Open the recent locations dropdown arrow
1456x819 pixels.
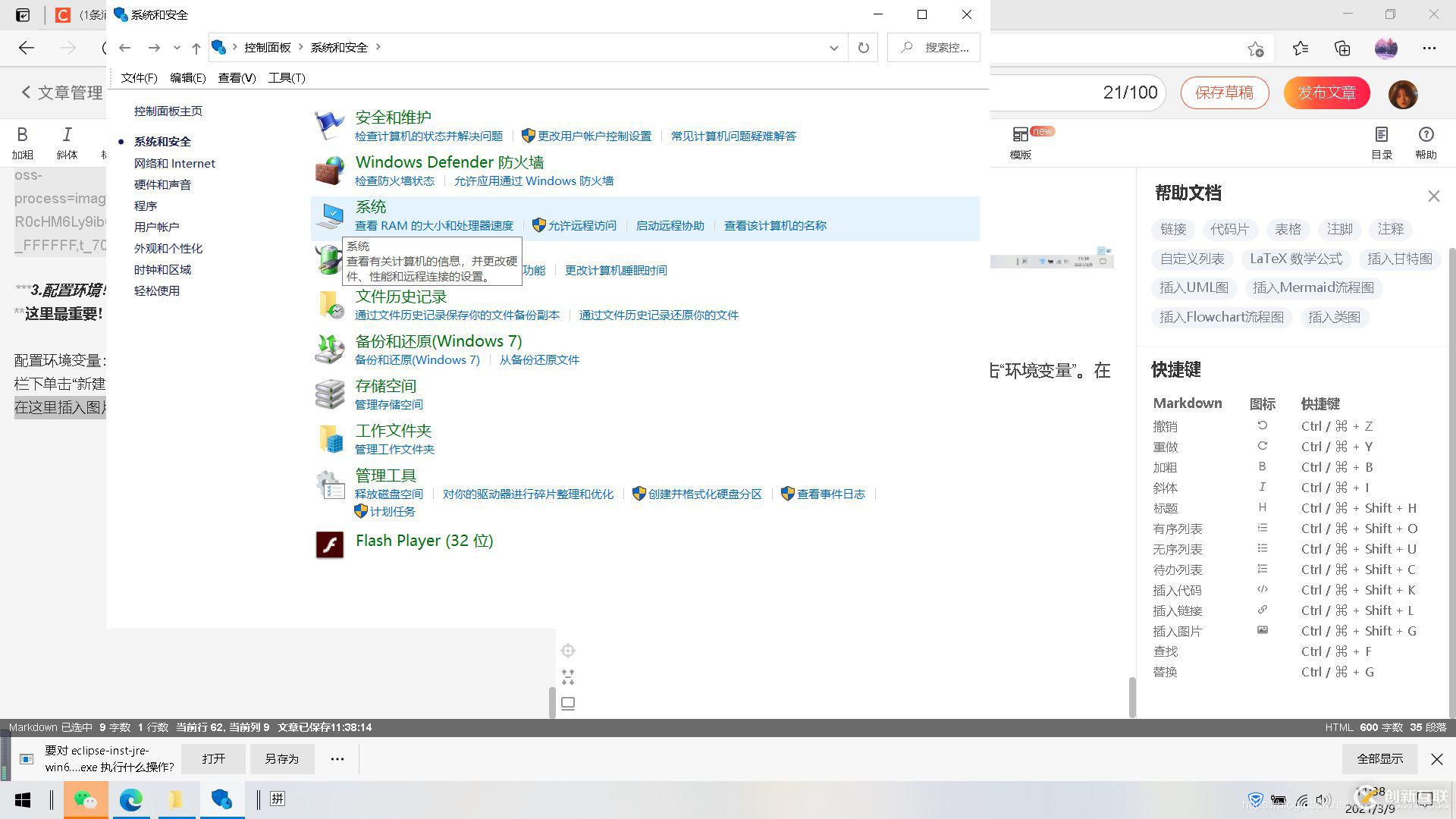click(177, 48)
